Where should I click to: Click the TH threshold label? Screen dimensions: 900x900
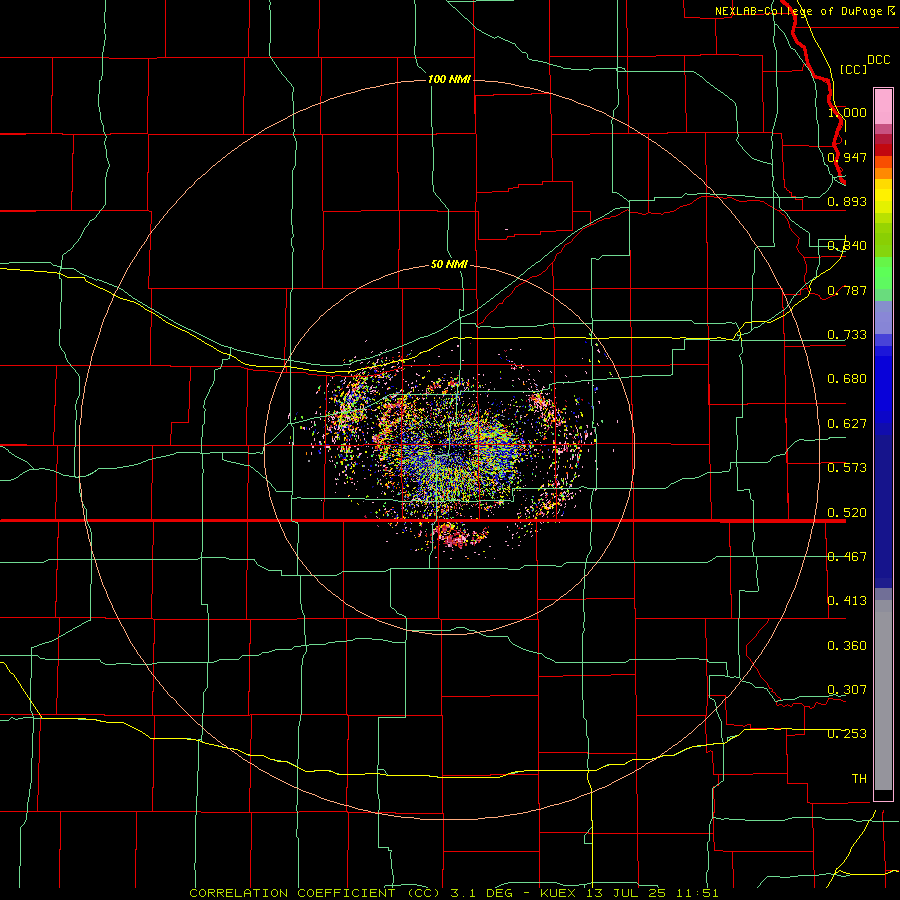point(859,779)
